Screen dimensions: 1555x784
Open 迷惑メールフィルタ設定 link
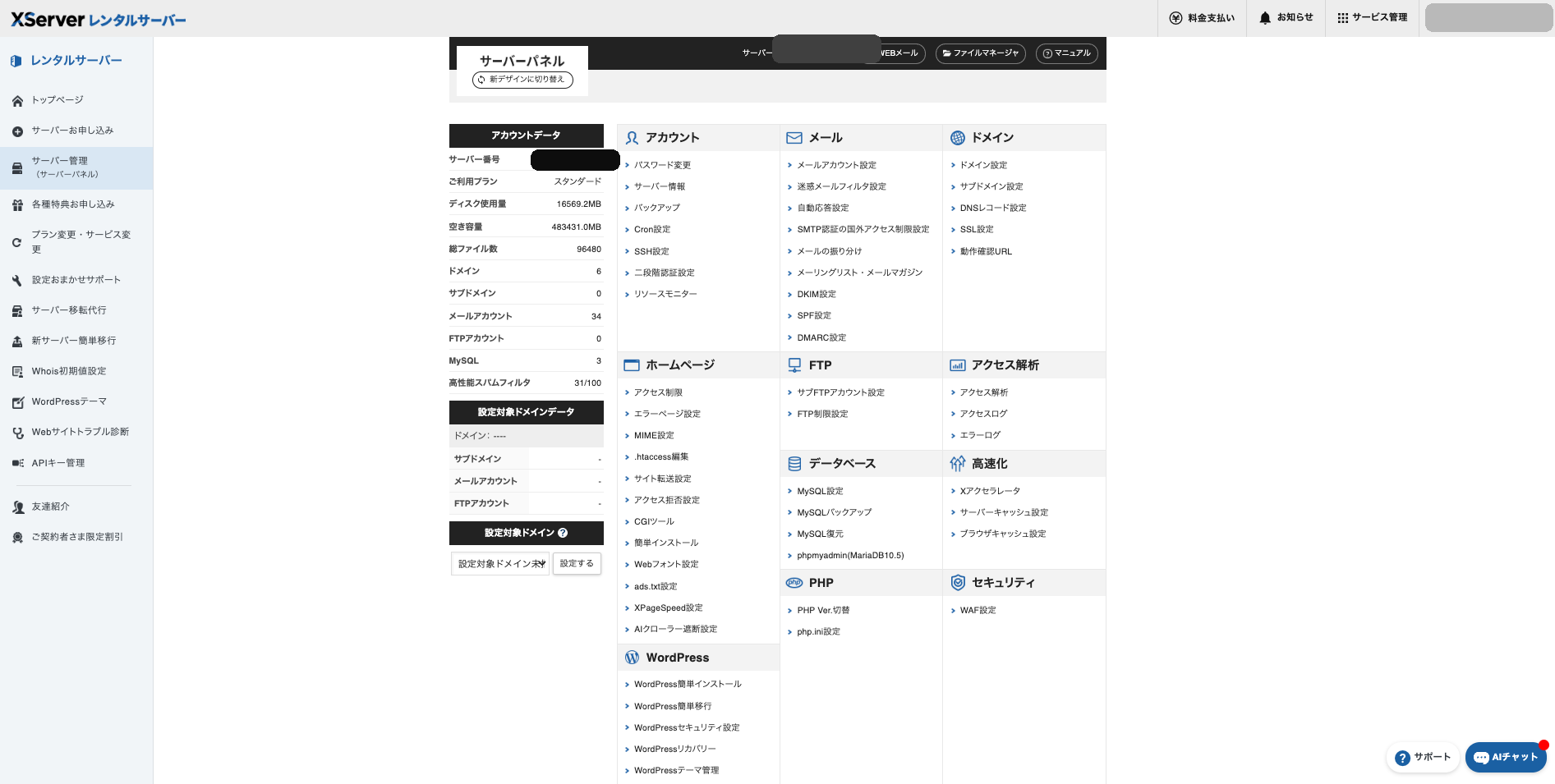[x=841, y=186]
